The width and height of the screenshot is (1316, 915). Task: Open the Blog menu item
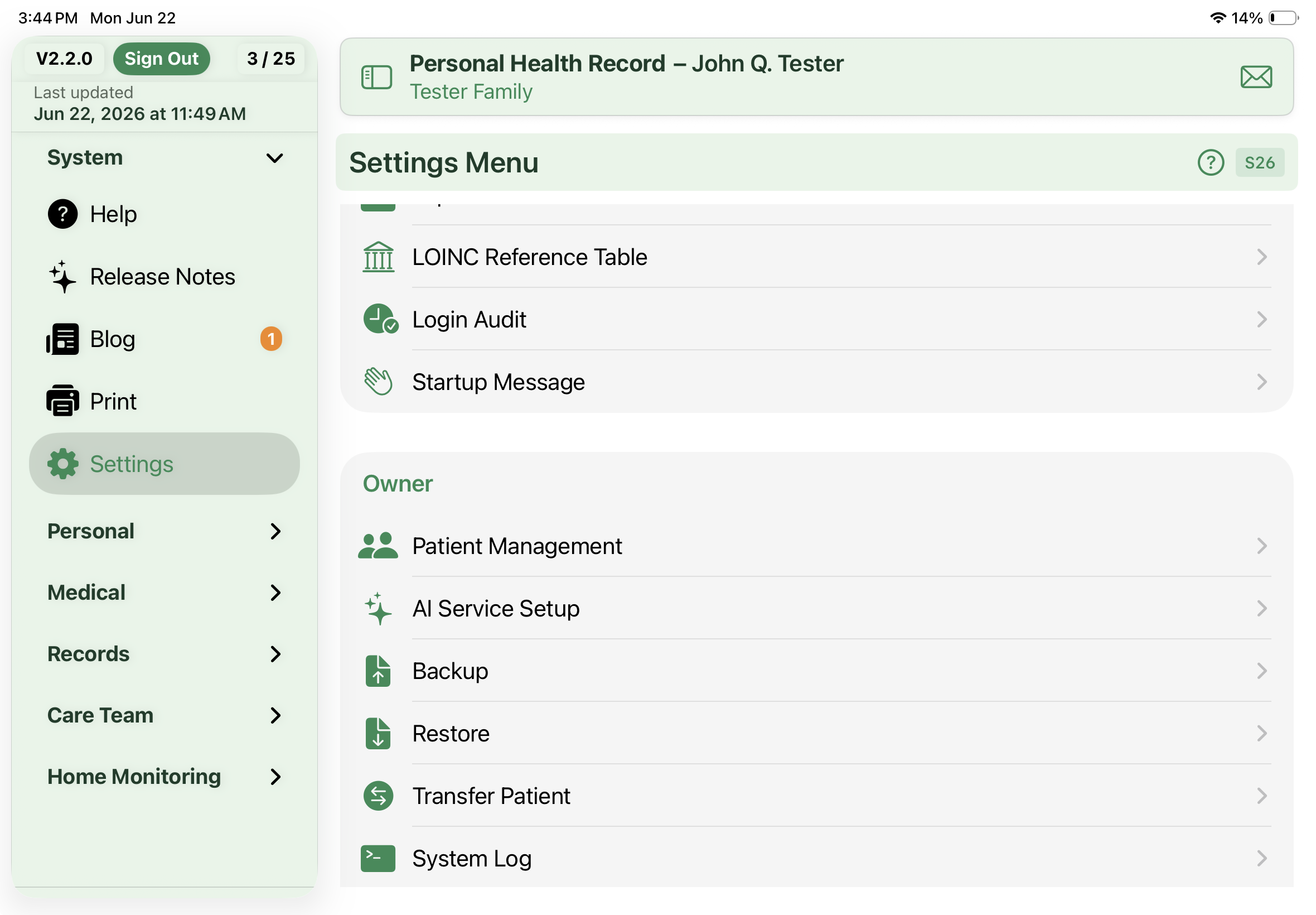tap(164, 339)
